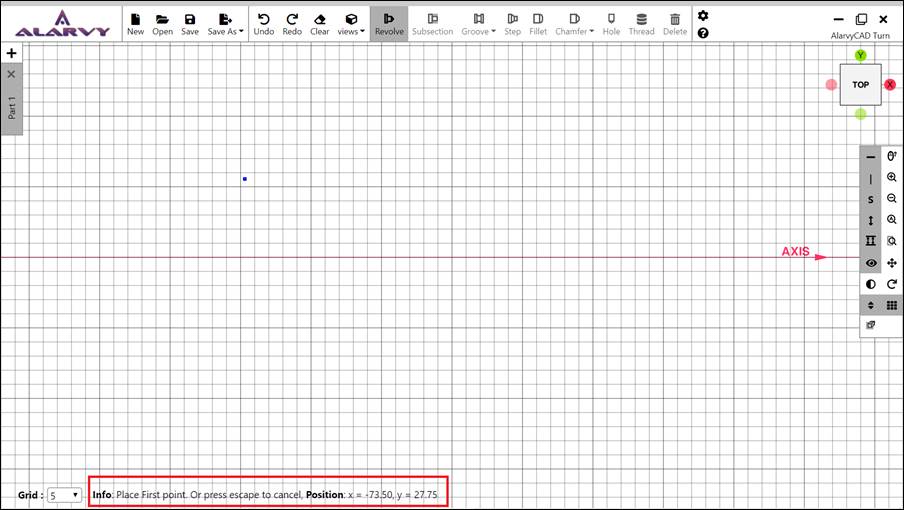Choose the Fillet tool
The image size is (904, 510).
click(538, 24)
